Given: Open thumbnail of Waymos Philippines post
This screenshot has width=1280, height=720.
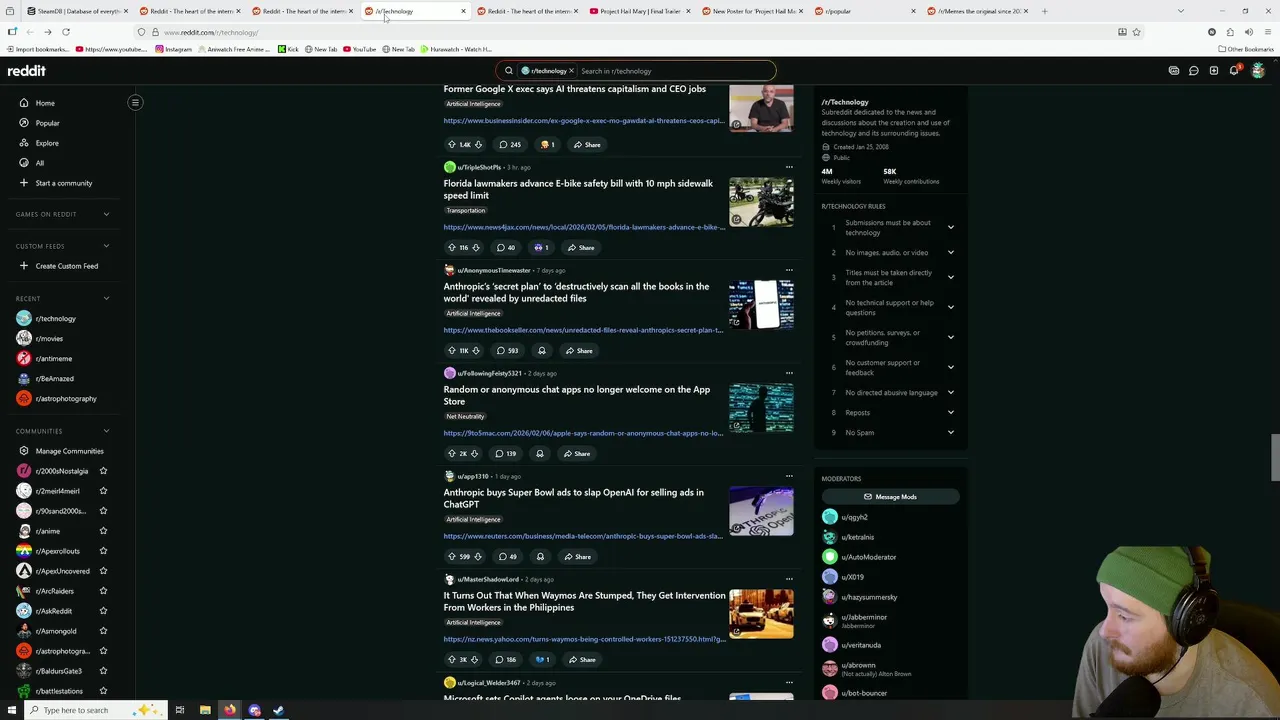Looking at the screenshot, I should click(x=761, y=613).
